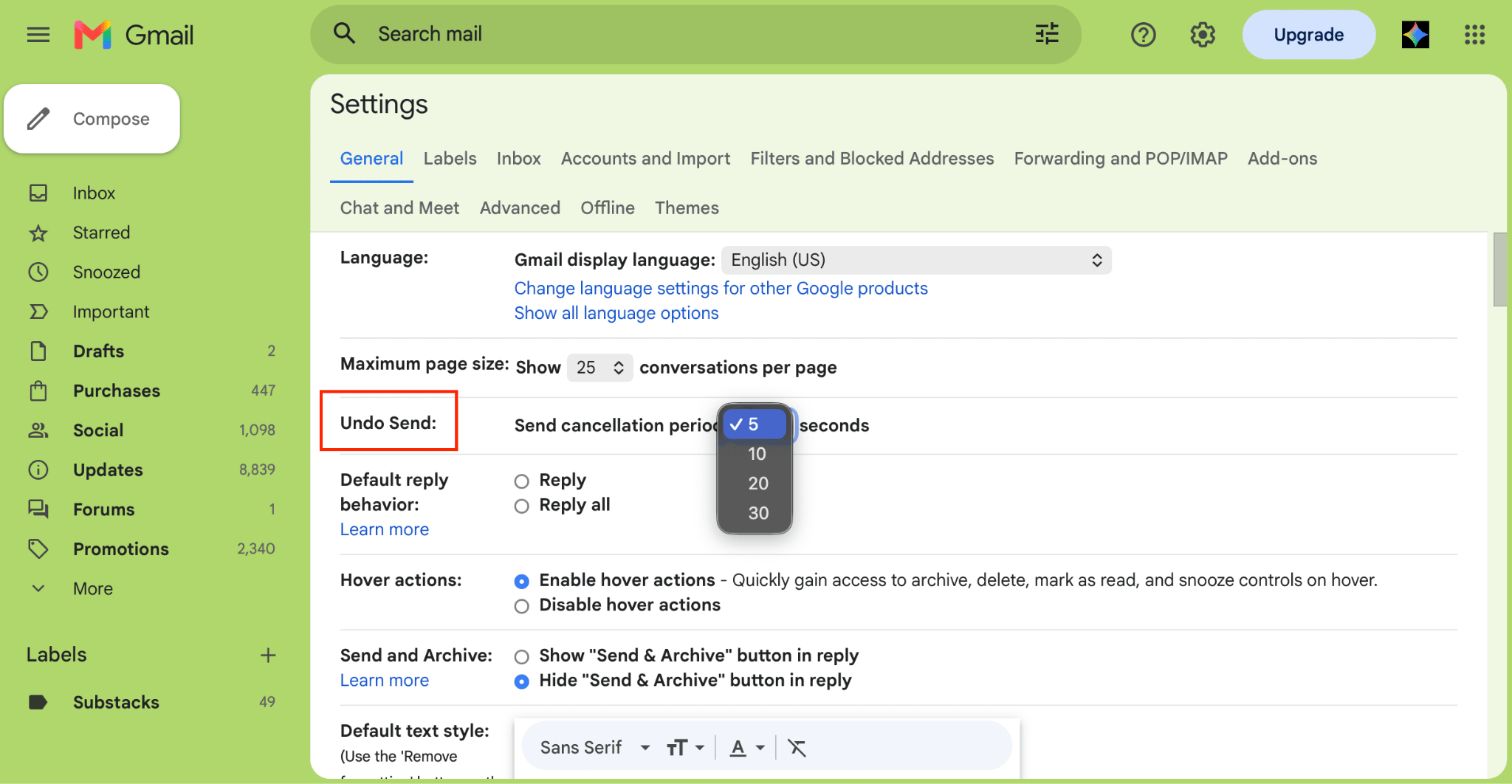Switch to the Labels tab
1512x784 pixels.
pos(450,159)
